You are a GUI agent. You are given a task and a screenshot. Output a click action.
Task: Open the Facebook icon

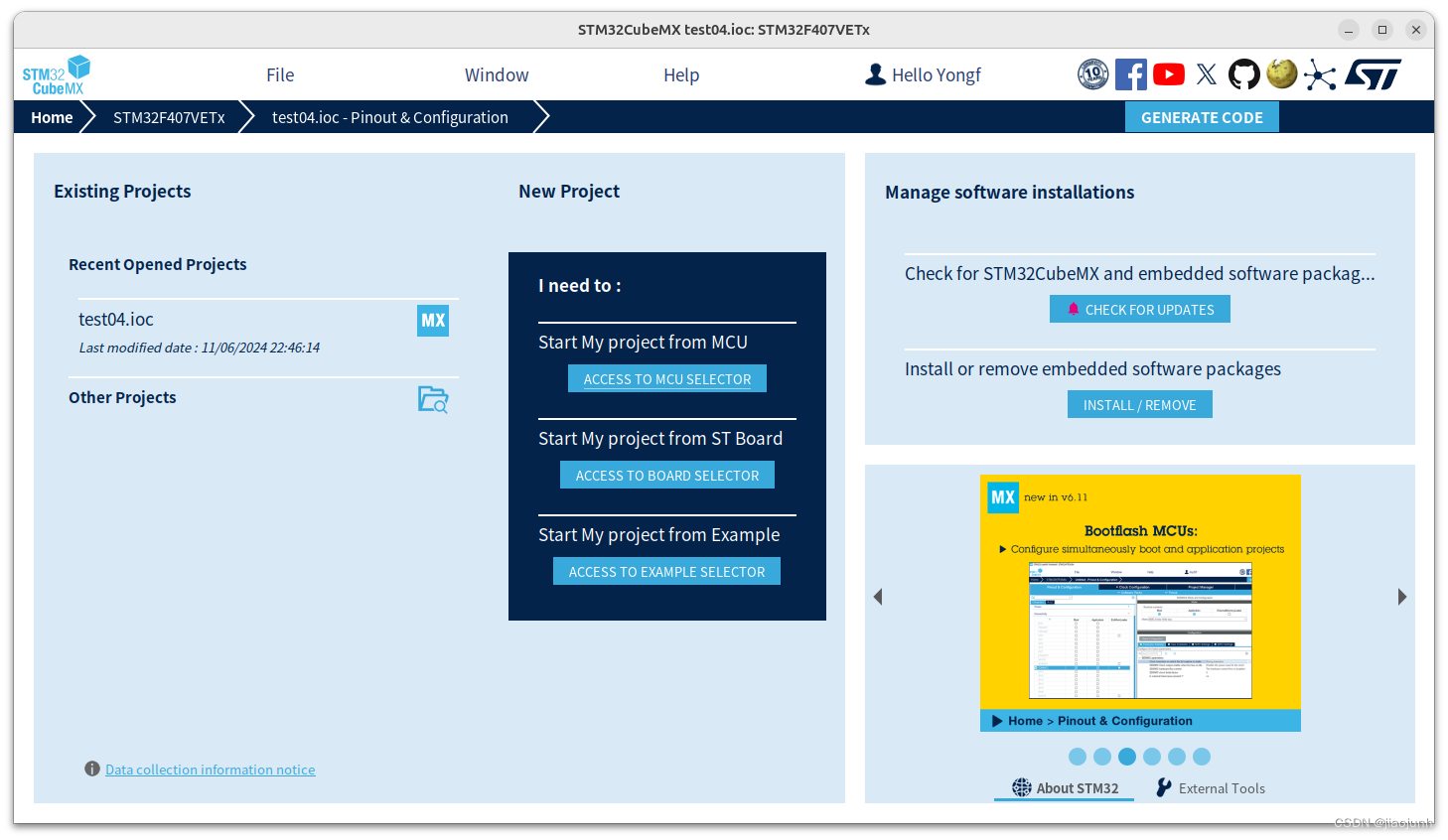[x=1130, y=74]
